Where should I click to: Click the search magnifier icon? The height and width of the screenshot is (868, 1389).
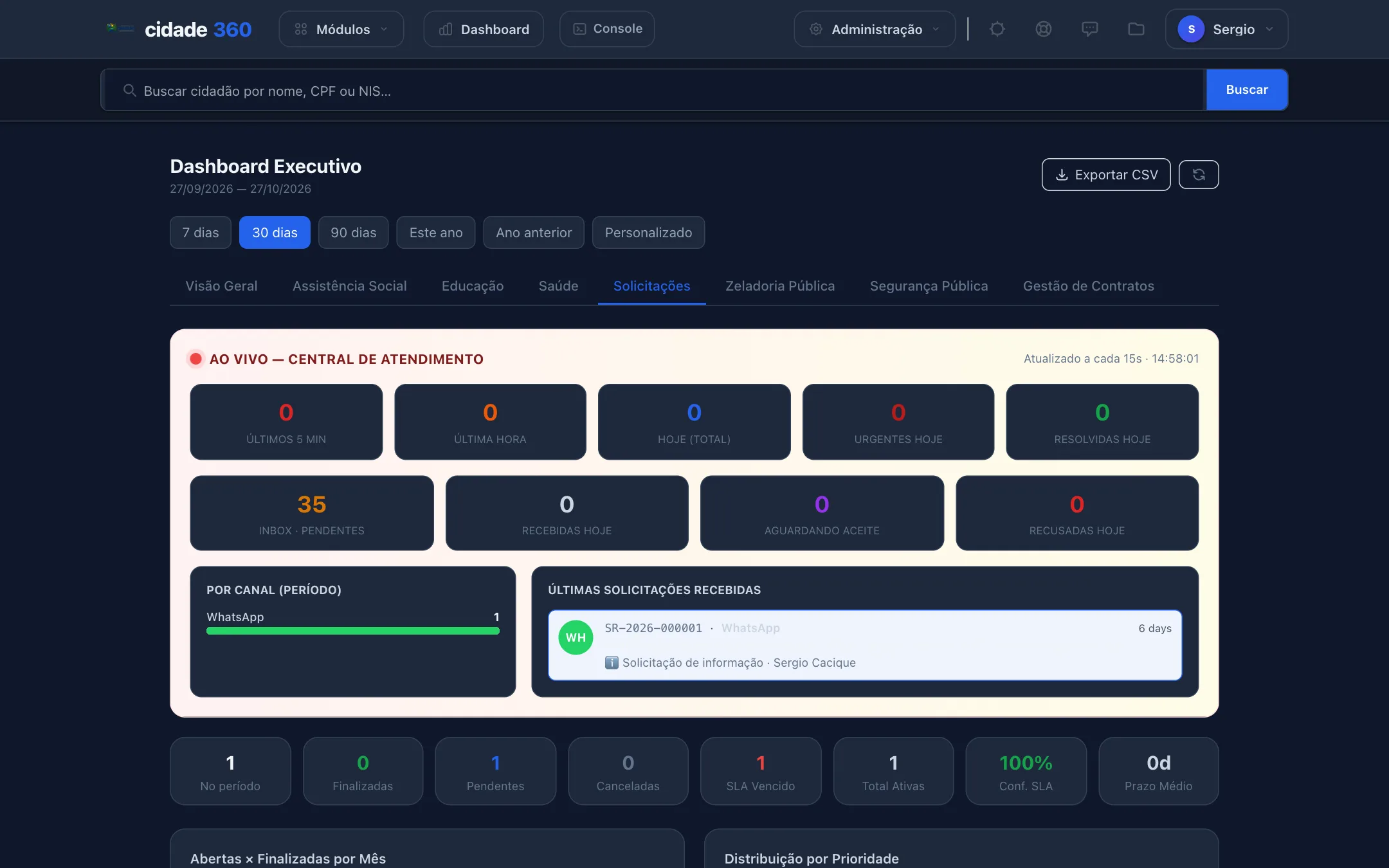coord(129,91)
